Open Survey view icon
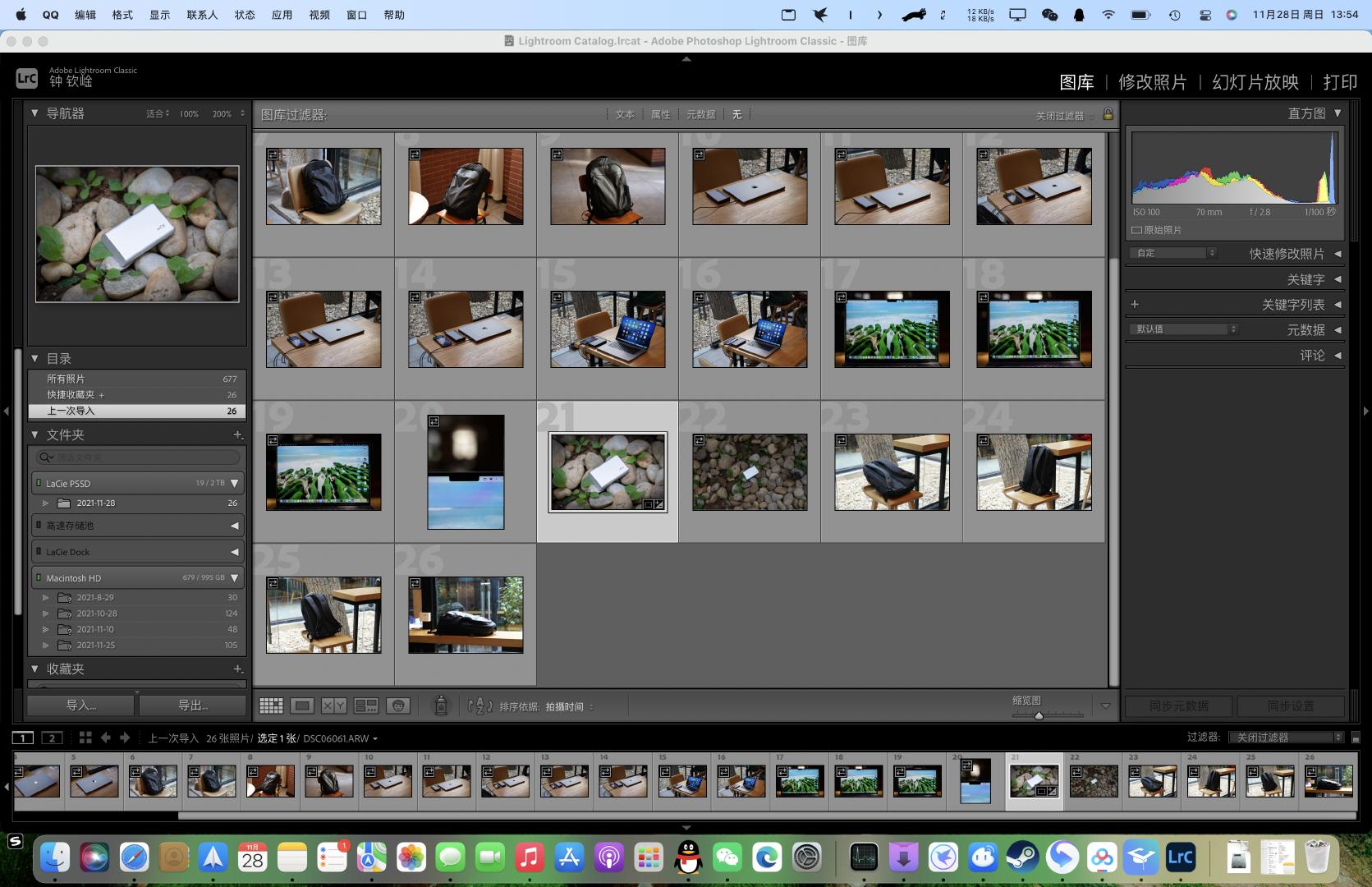1372x887 pixels. point(365,705)
